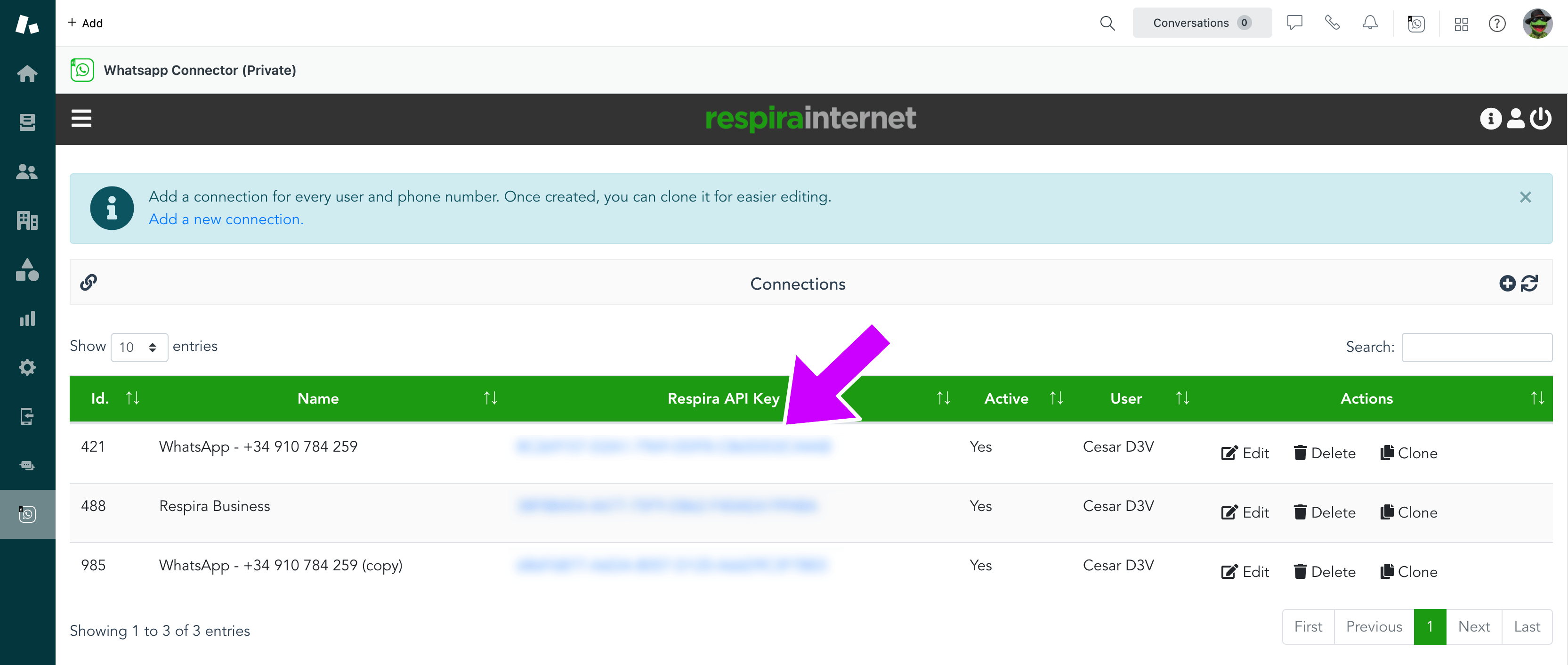This screenshot has height=665, width=1568.
Task: Click the info icon in dark header
Action: click(1491, 118)
